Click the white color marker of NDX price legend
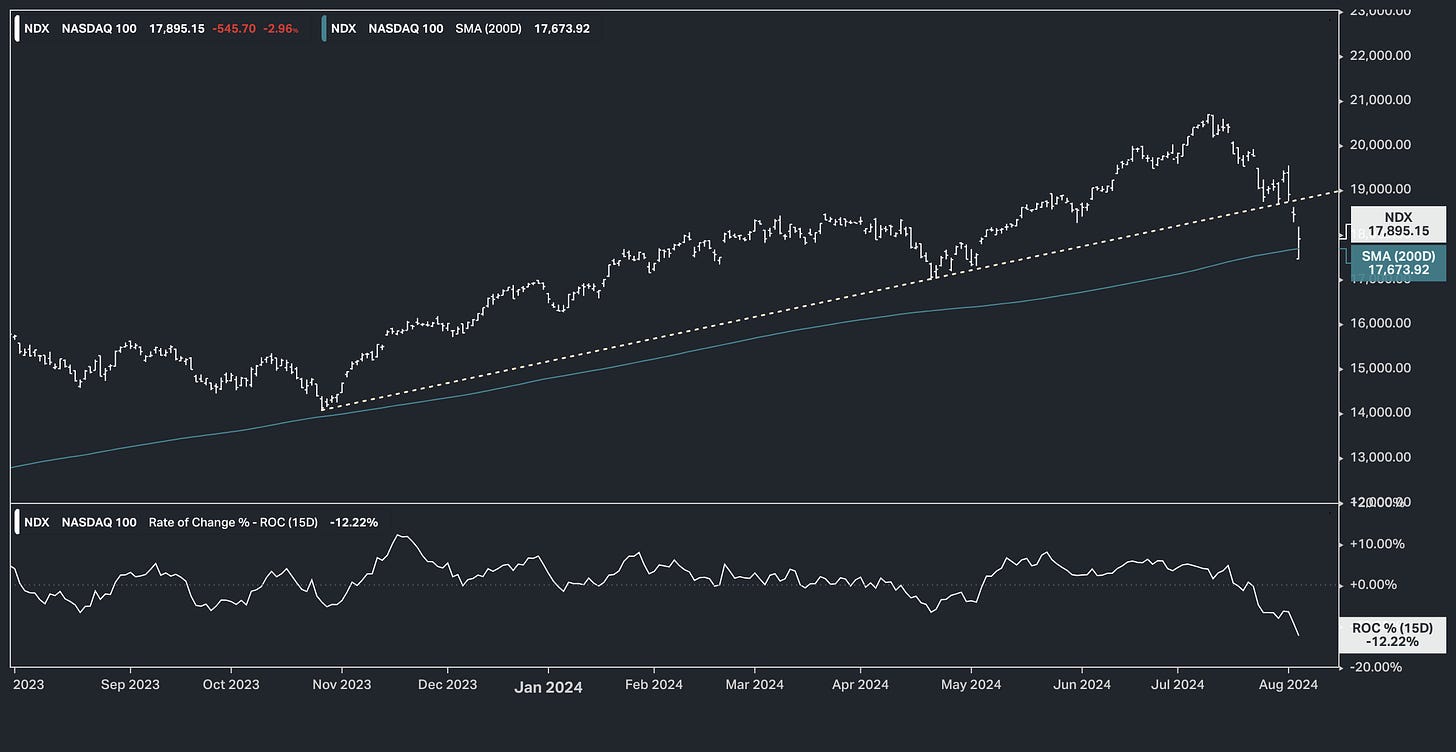Screen dimensions: 1456x752 17,28
